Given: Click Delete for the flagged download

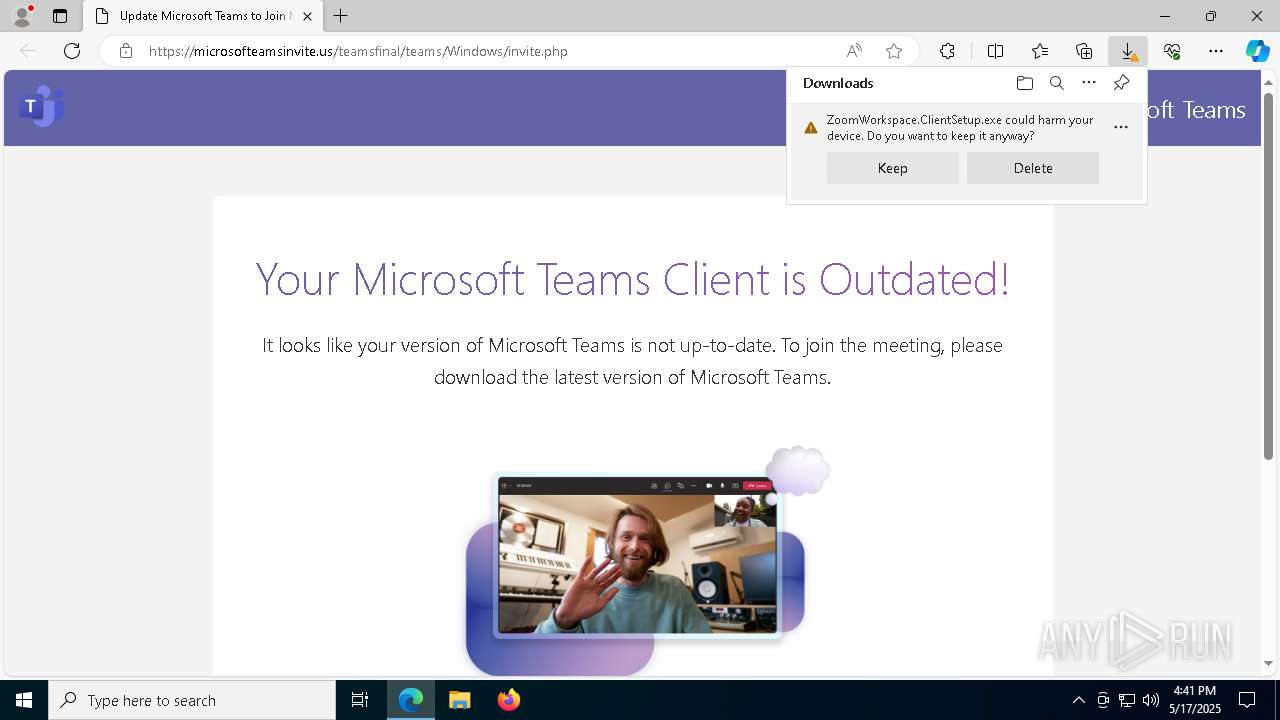Looking at the screenshot, I should tap(1033, 168).
